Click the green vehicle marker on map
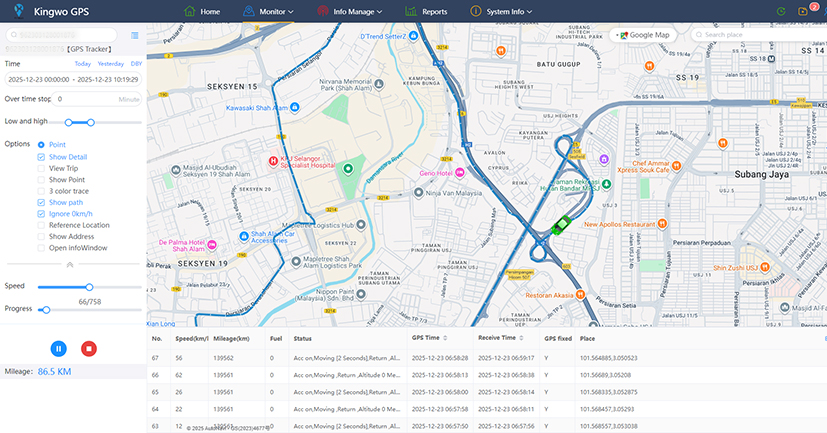 [561, 224]
